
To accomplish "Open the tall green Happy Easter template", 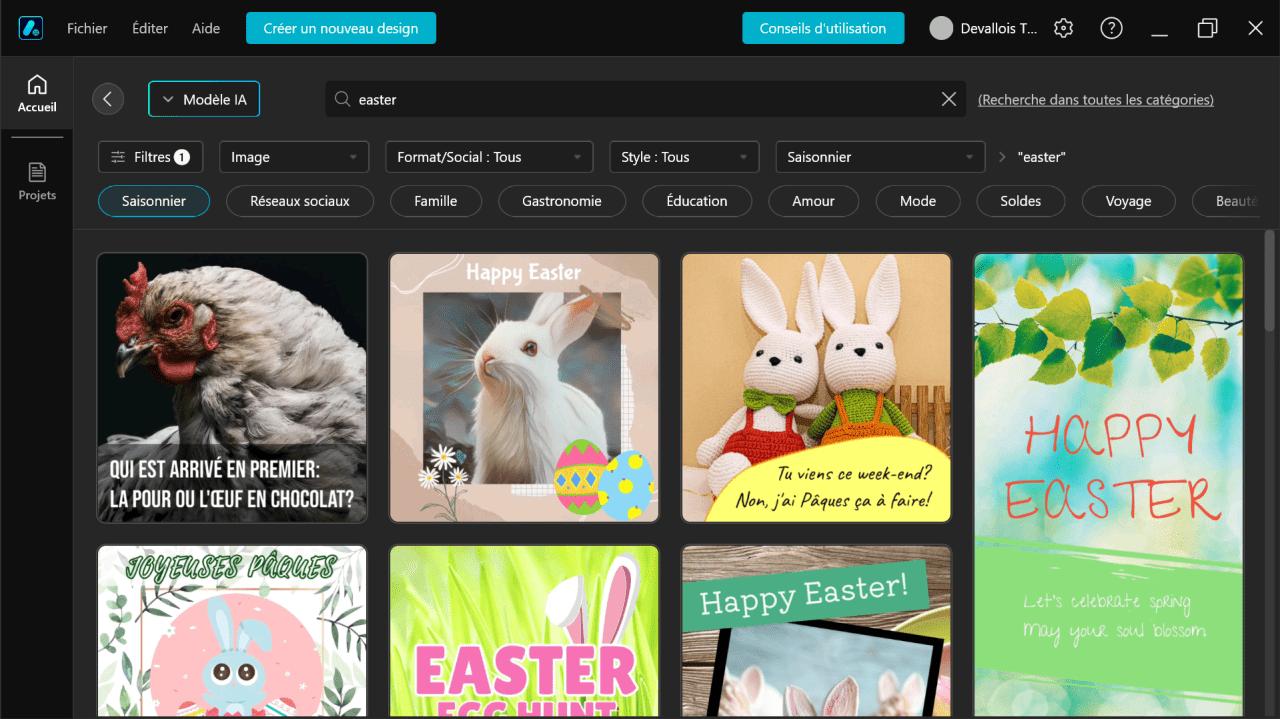I will tap(1108, 485).
